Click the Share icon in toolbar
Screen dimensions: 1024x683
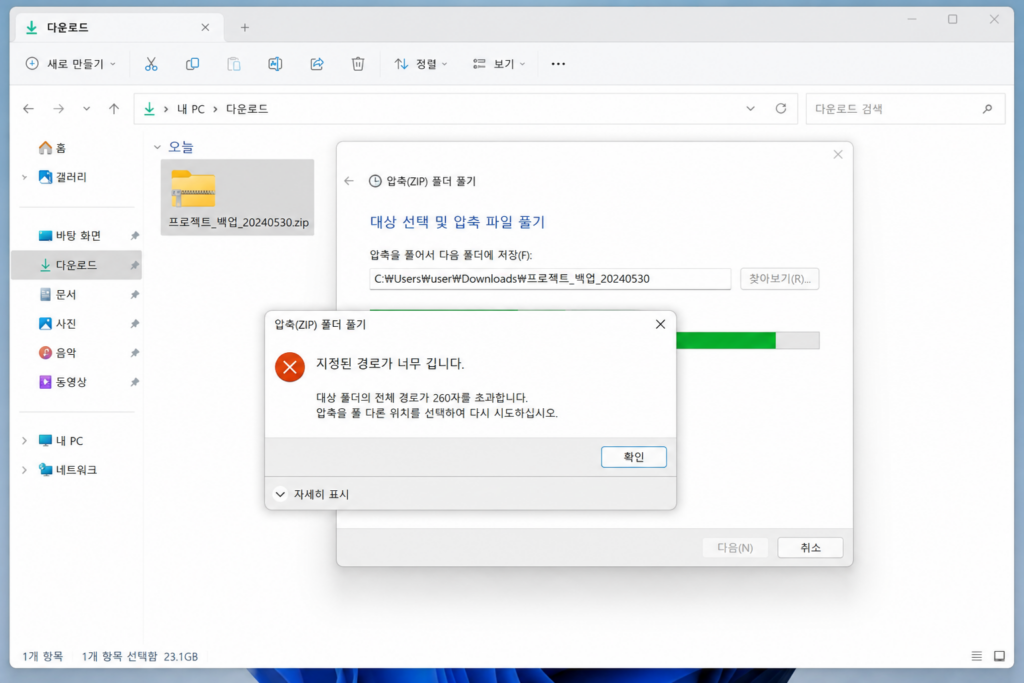click(x=317, y=64)
